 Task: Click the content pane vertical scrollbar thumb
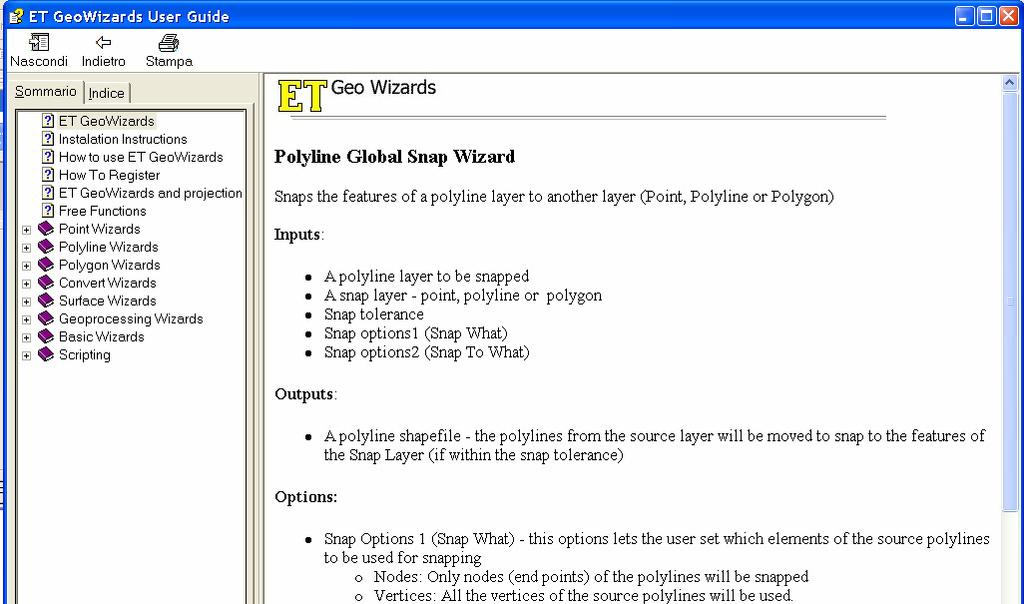coord(1010,302)
